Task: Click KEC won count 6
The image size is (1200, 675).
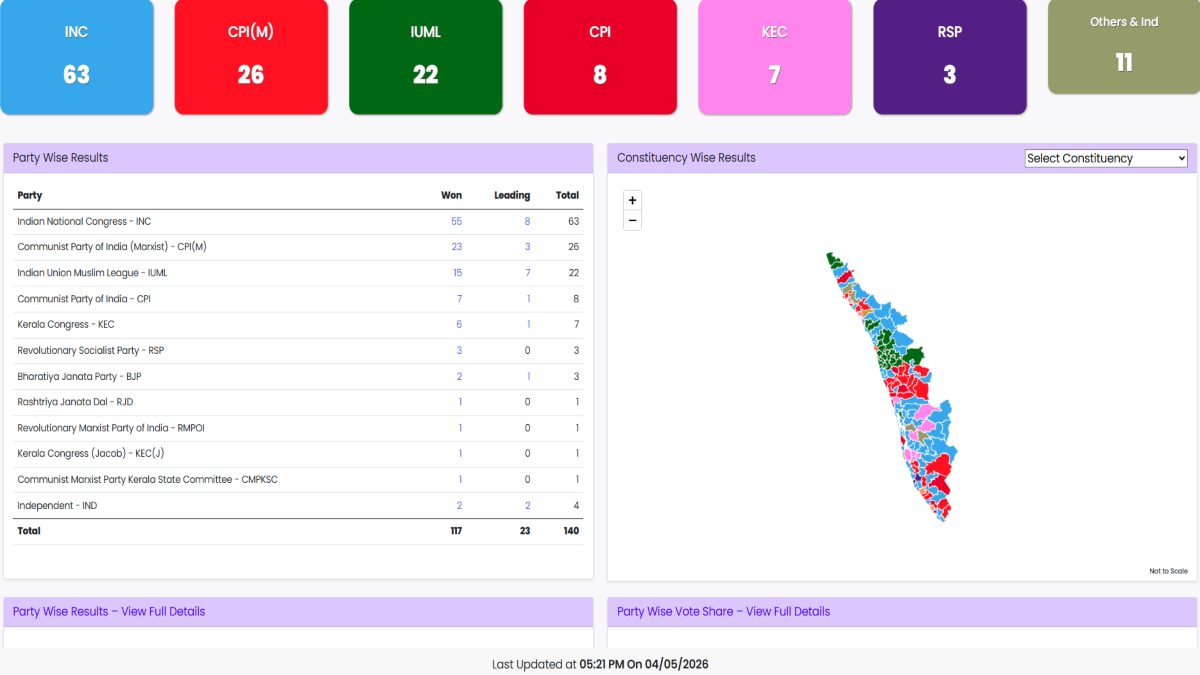Action: (459, 324)
